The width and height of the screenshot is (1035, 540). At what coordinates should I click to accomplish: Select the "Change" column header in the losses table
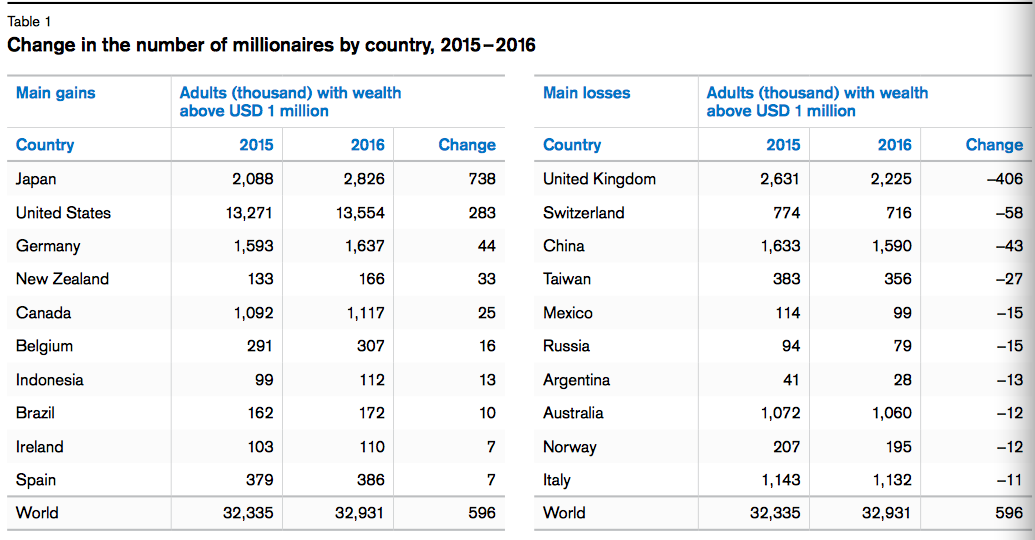pyautogui.click(x=994, y=145)
